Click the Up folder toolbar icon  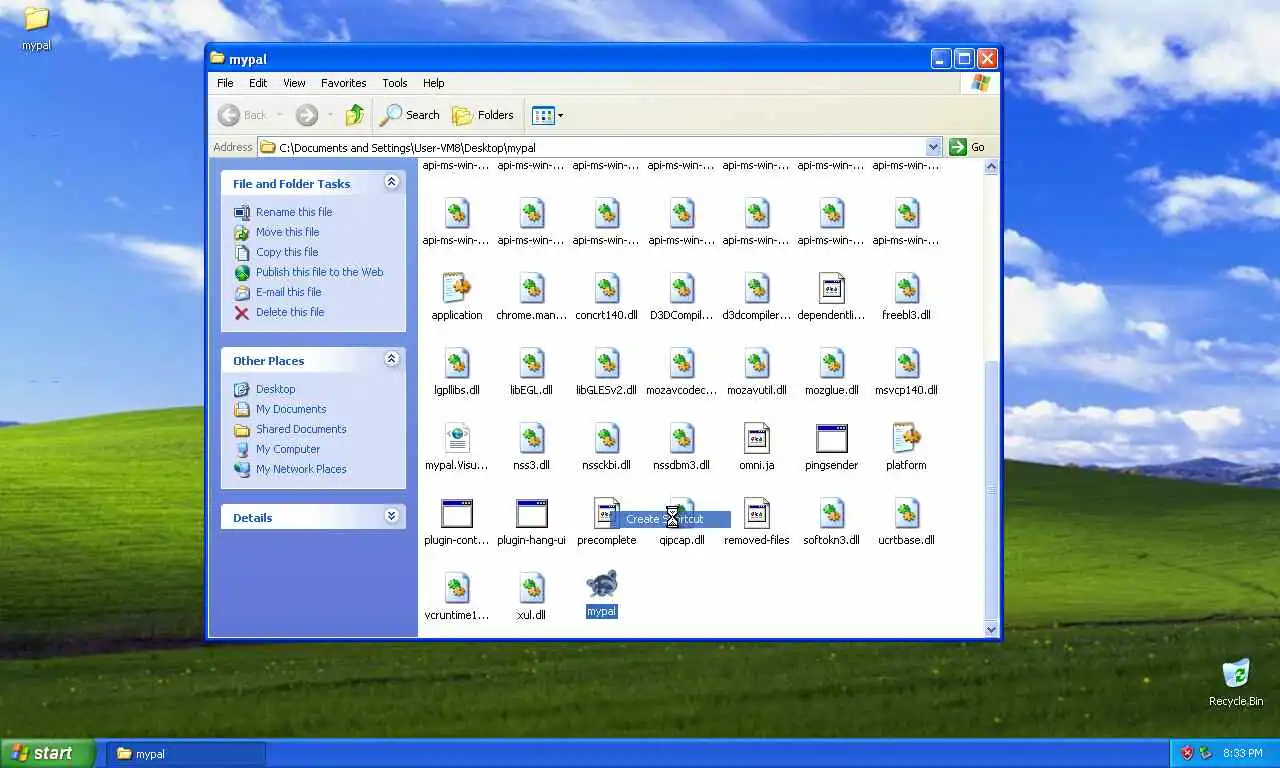click(x=355, y=115)
